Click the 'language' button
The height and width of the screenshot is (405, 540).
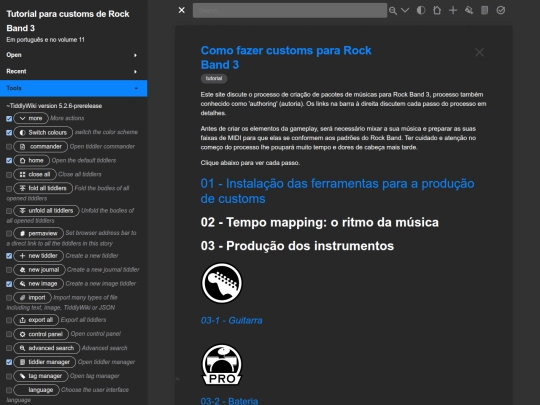tap(36, 390)
